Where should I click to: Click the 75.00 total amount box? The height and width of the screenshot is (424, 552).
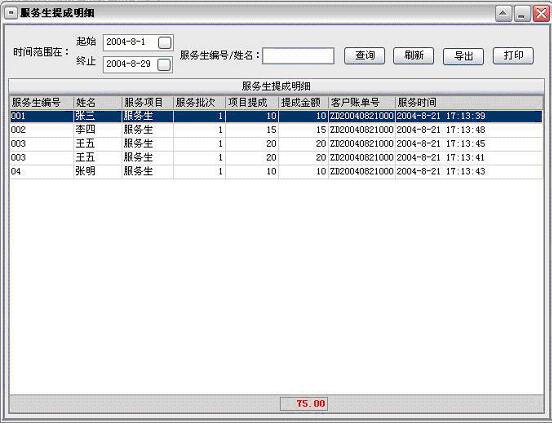coord(304,404)
